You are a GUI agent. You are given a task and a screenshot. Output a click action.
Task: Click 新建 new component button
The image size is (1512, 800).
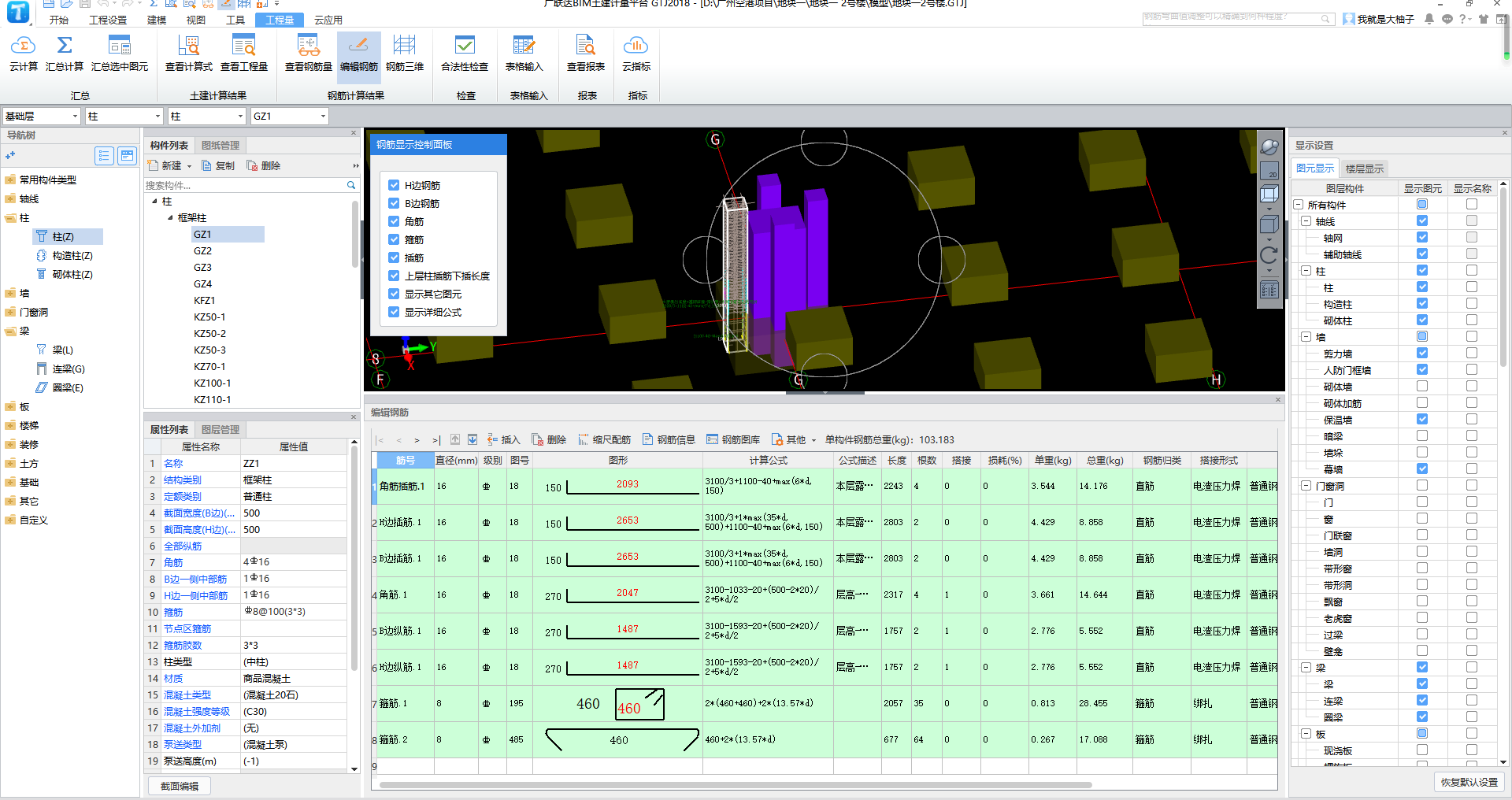(x=165, y=165)
